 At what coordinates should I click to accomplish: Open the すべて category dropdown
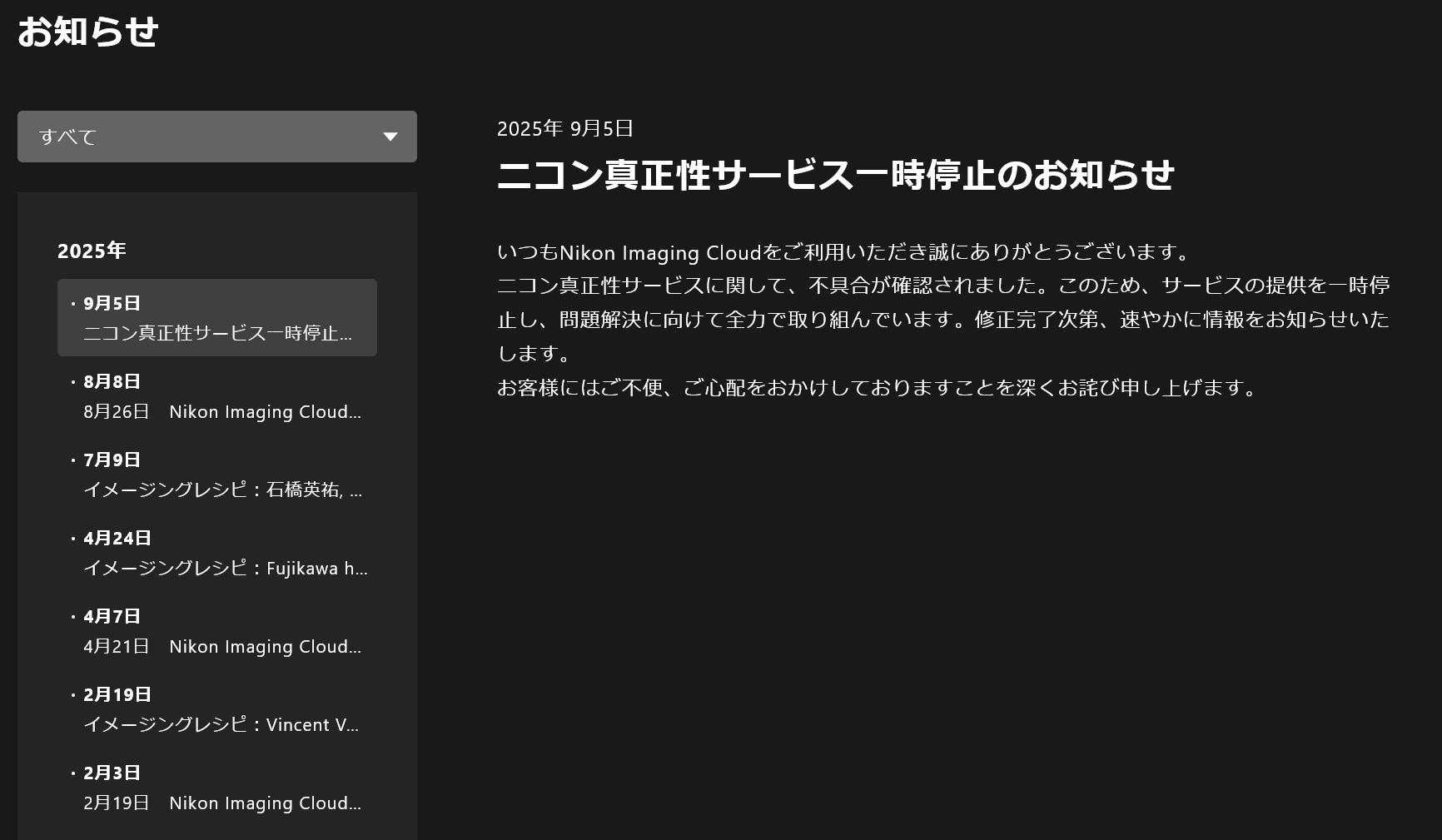(216, 137)
